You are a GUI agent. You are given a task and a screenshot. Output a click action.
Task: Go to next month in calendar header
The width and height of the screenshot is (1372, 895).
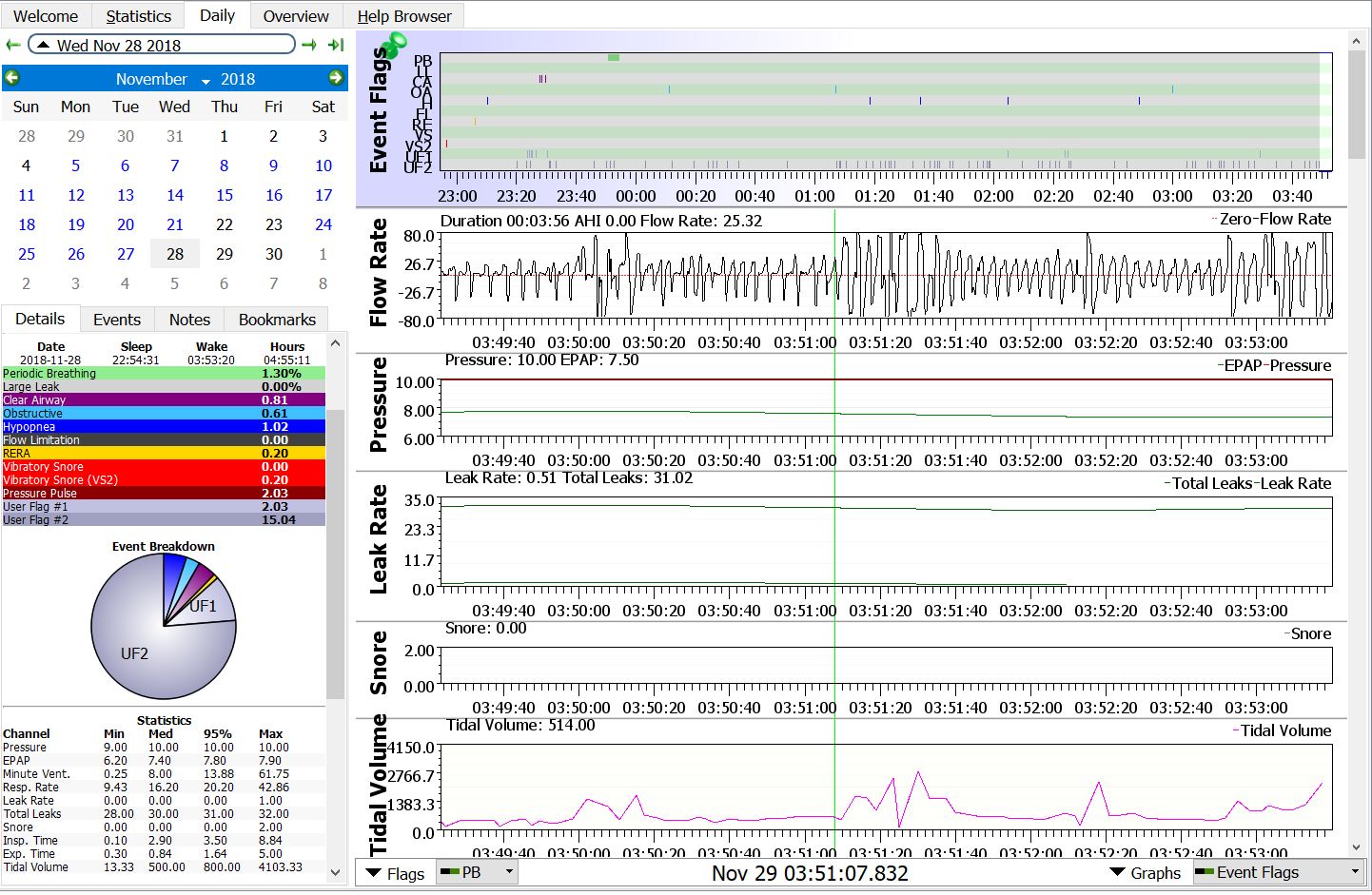336,78
